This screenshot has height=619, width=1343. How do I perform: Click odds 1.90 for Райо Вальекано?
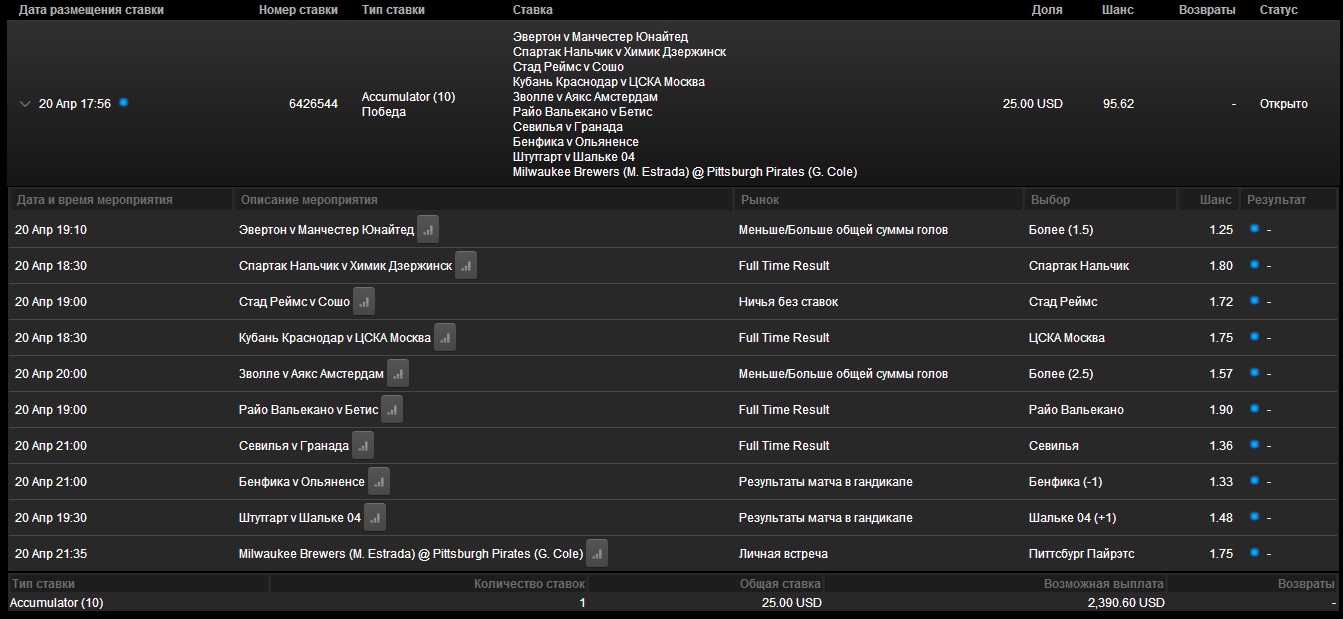[1221, 410]
